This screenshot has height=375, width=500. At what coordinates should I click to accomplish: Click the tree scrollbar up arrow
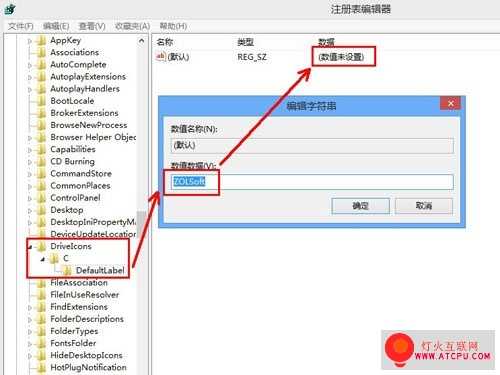pyautogui.click(x=141, y=41)
